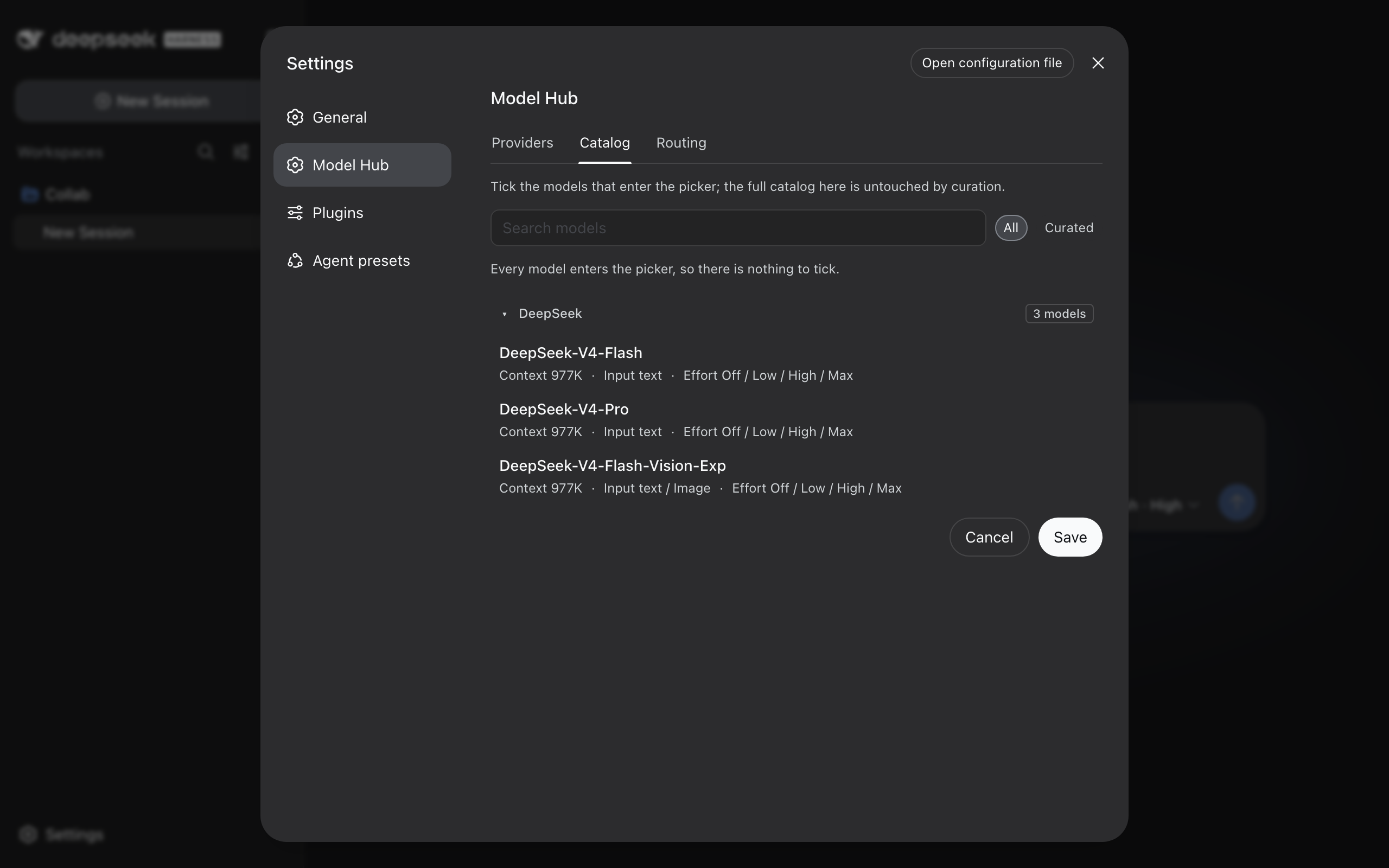The height and width of the screenshot is (868, 1389).
Task: Select the All filter pill
Action: pos(1011,228)
